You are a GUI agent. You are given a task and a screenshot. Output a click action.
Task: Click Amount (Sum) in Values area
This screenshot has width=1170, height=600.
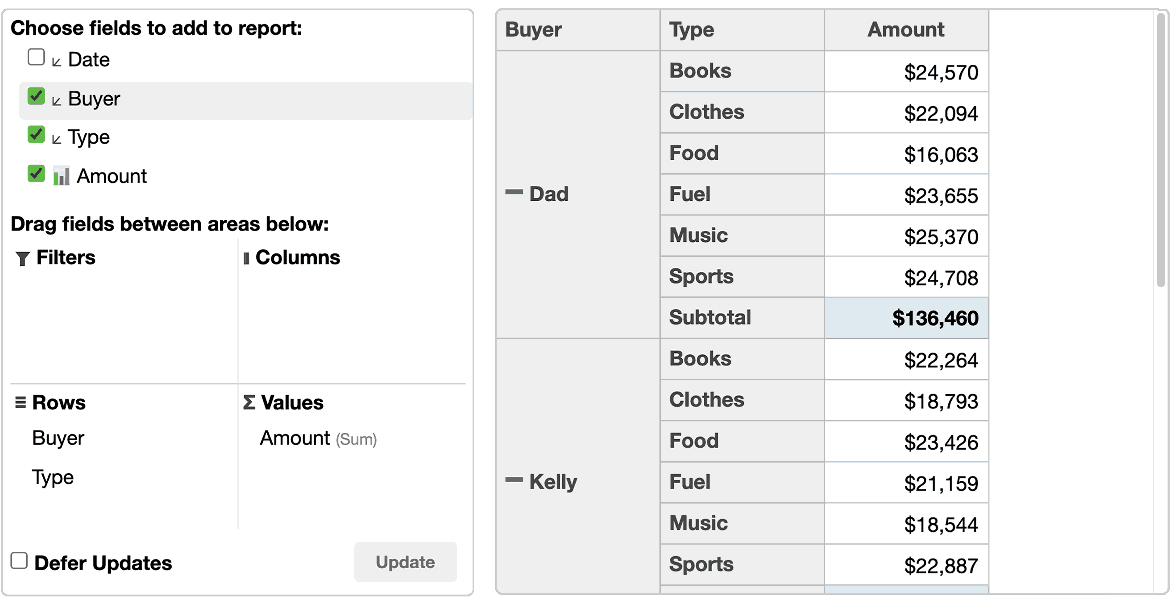pos(319,439)
